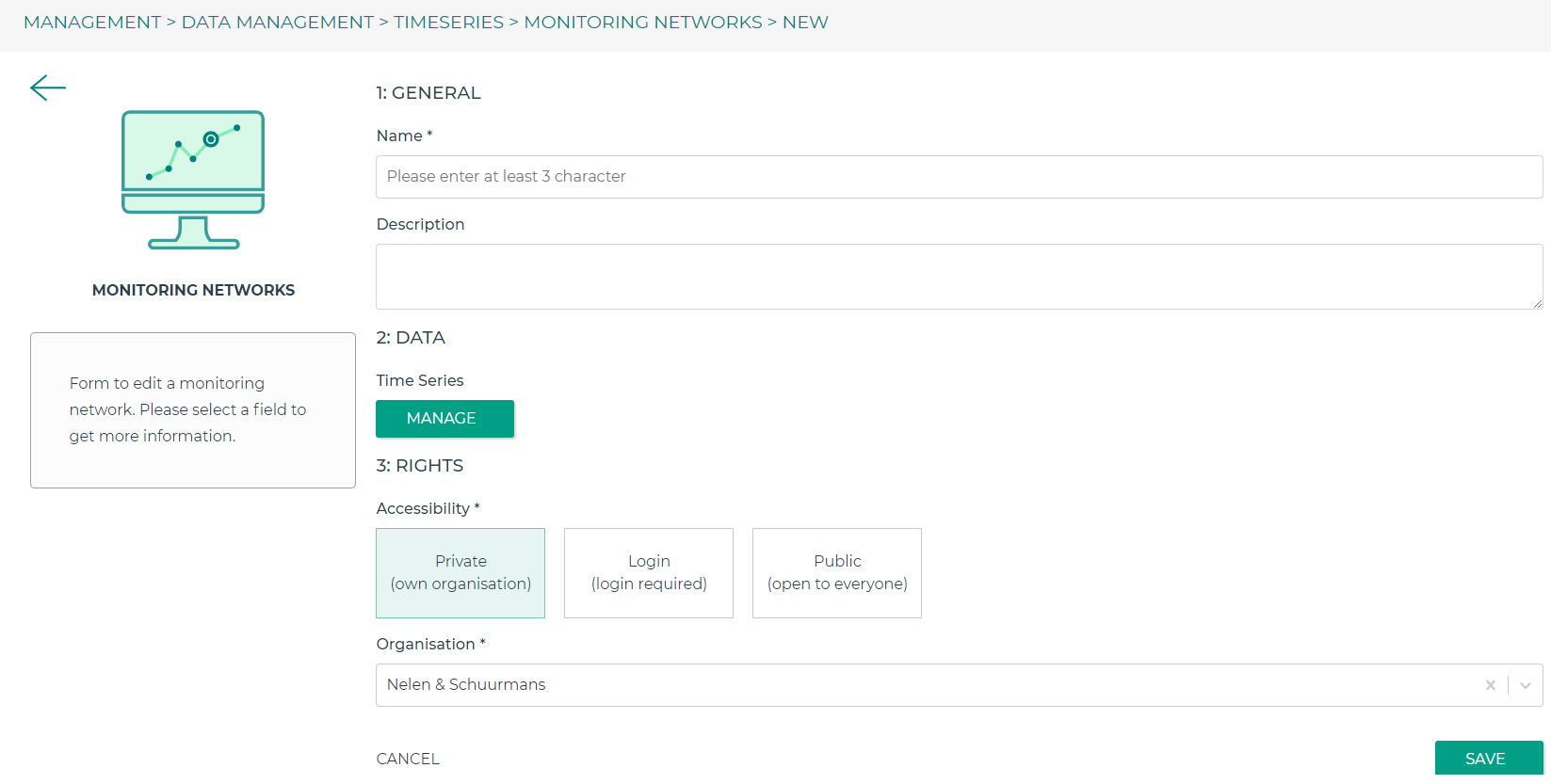Open the MANAGEMENT breadcrumb
This screenshot has height=784, width=1551.
click(x=92, y=23)
